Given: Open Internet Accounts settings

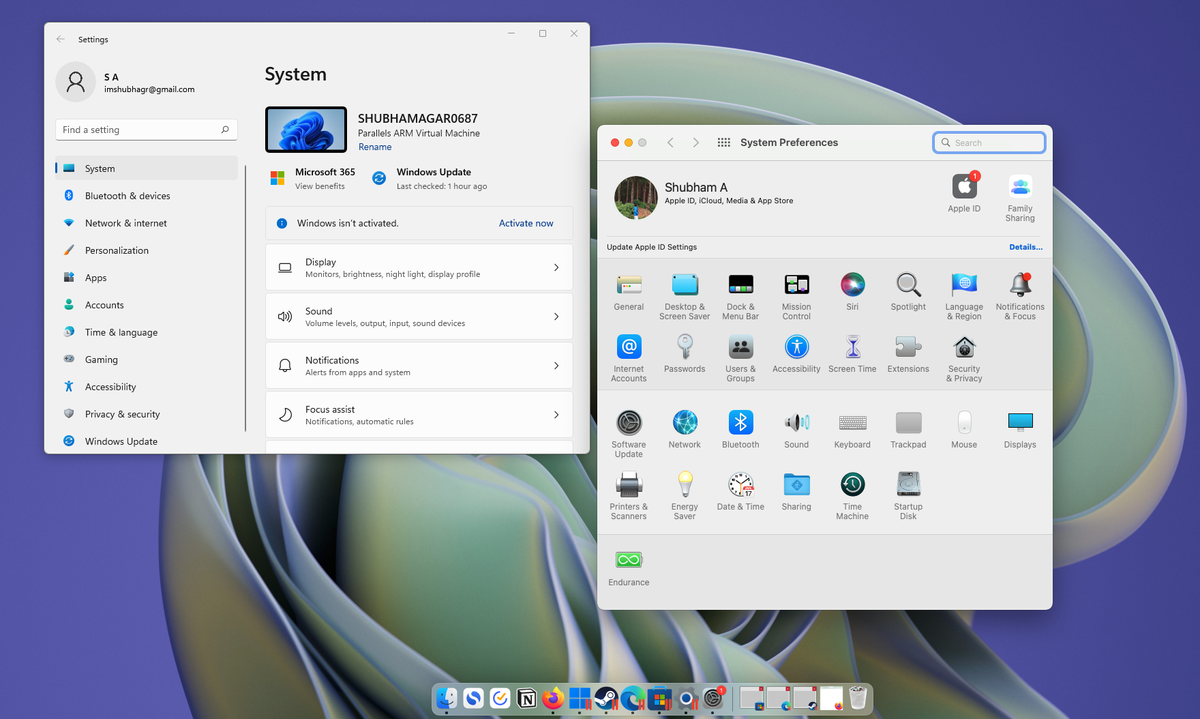Looking at the screenshot, I should (628, 350).
